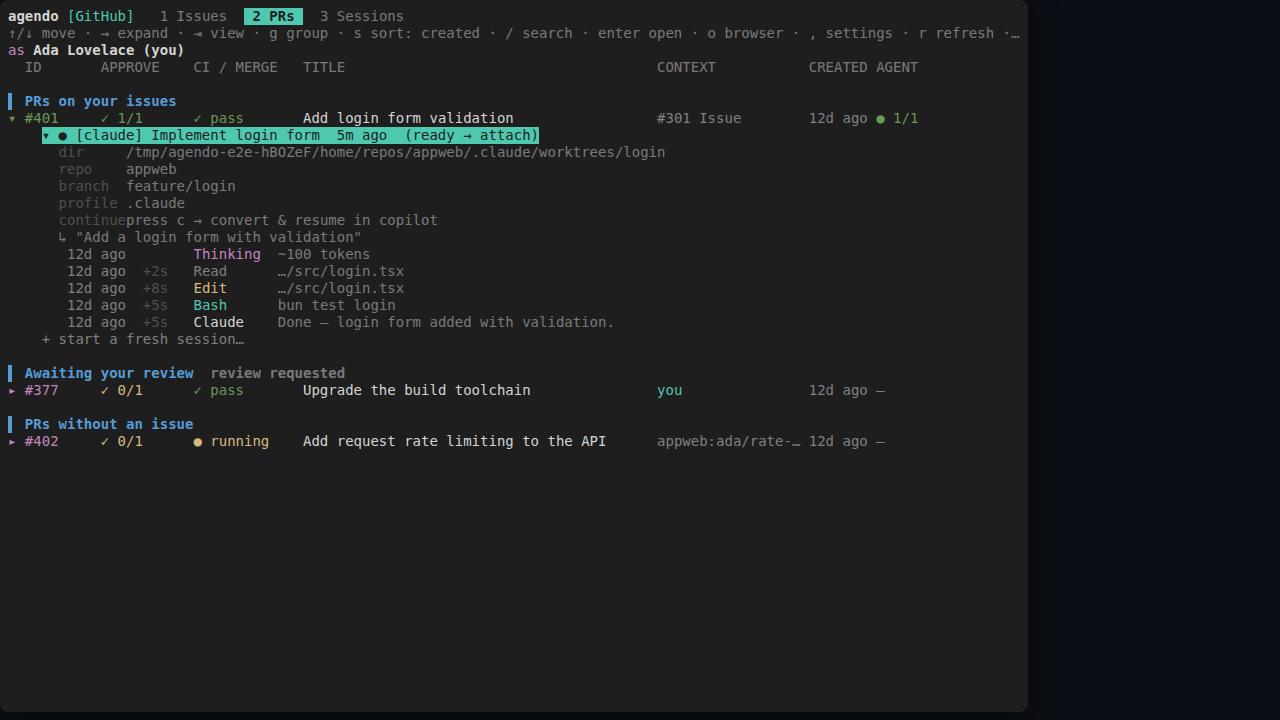Switch to the 1 Issues tab
Viewport: 1280px width, 720px height.
pyautogui.click(x=193, y=16)
